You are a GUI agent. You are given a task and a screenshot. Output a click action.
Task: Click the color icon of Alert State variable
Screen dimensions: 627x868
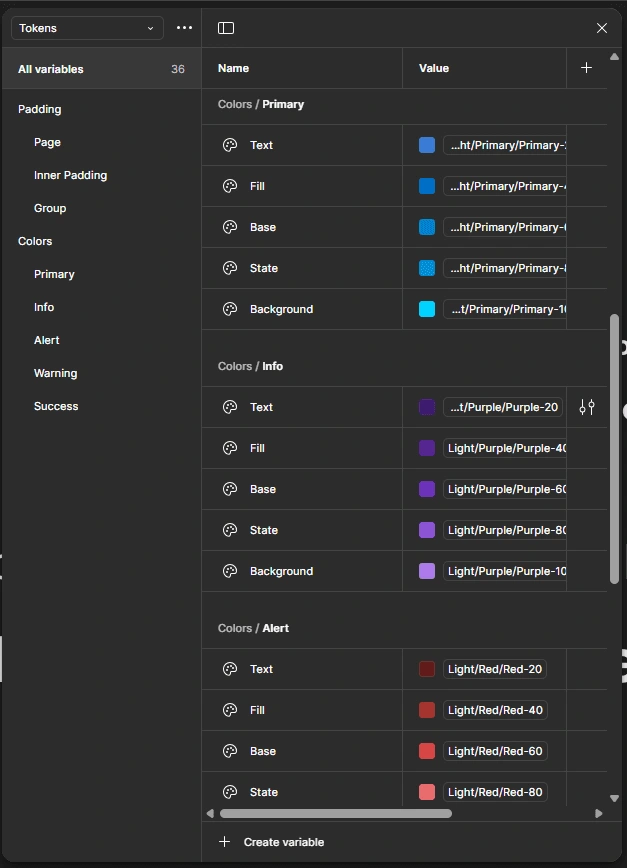tap(230, 792)
